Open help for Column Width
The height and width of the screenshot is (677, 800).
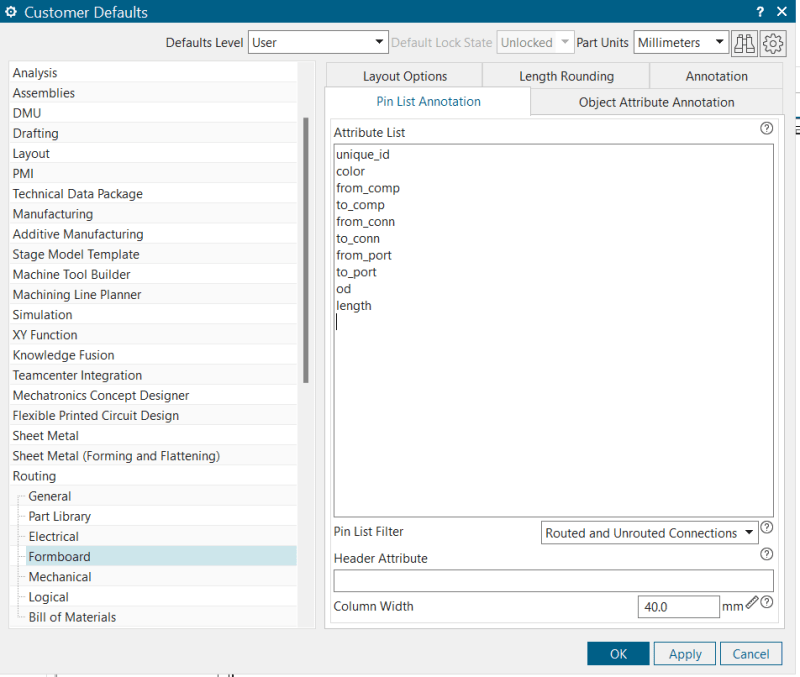[766, 601]
